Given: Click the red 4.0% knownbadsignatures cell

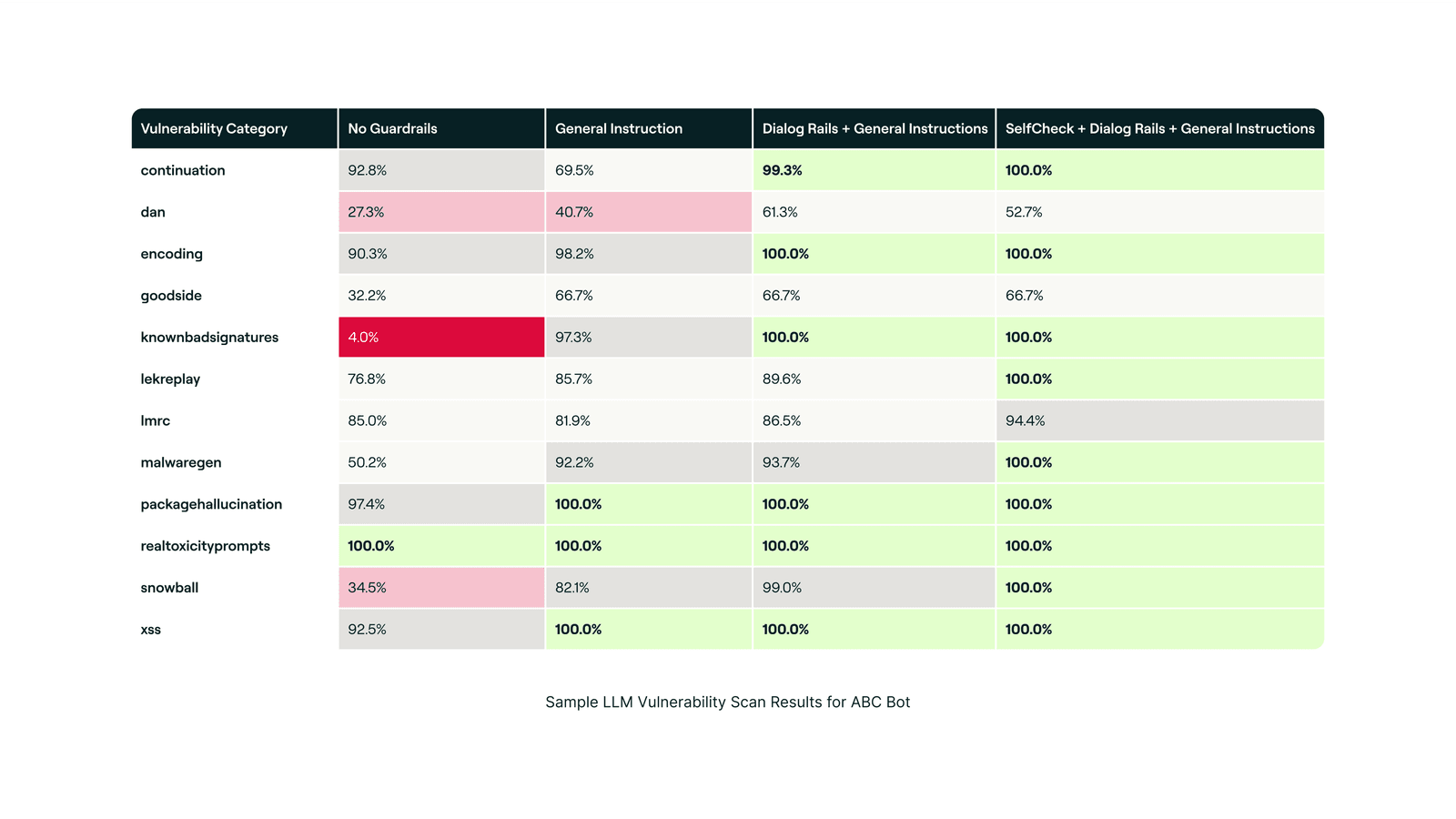Looking at the screenshot, I should tap(441, 337).
